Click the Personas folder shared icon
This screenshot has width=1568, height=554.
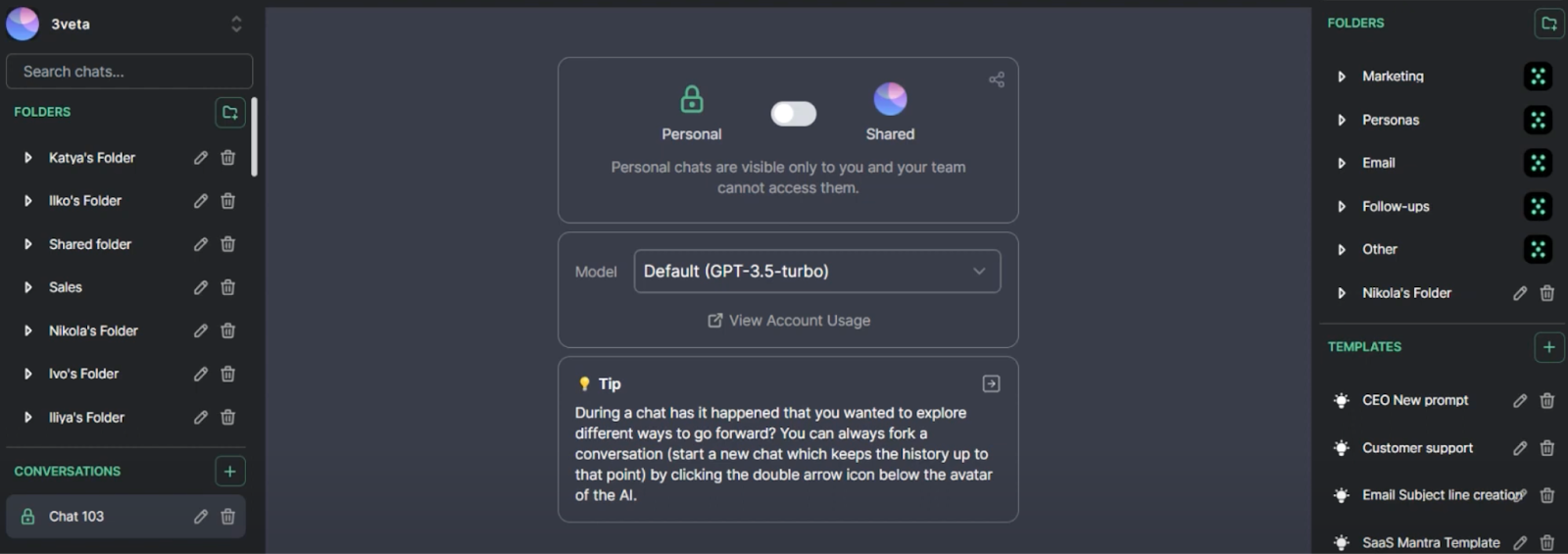point(1538,120)
